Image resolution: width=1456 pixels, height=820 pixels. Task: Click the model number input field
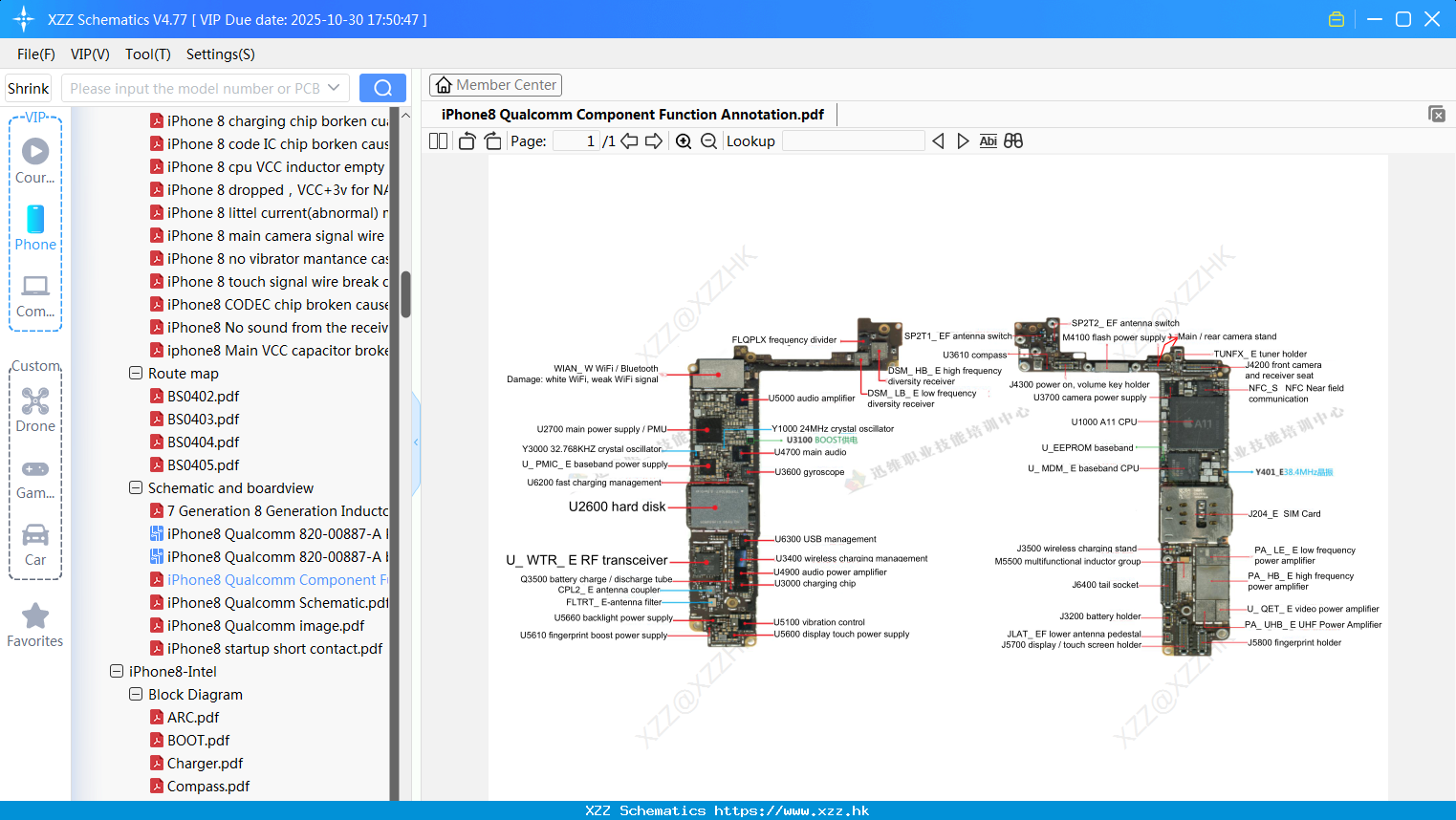(x=195, y=88)
